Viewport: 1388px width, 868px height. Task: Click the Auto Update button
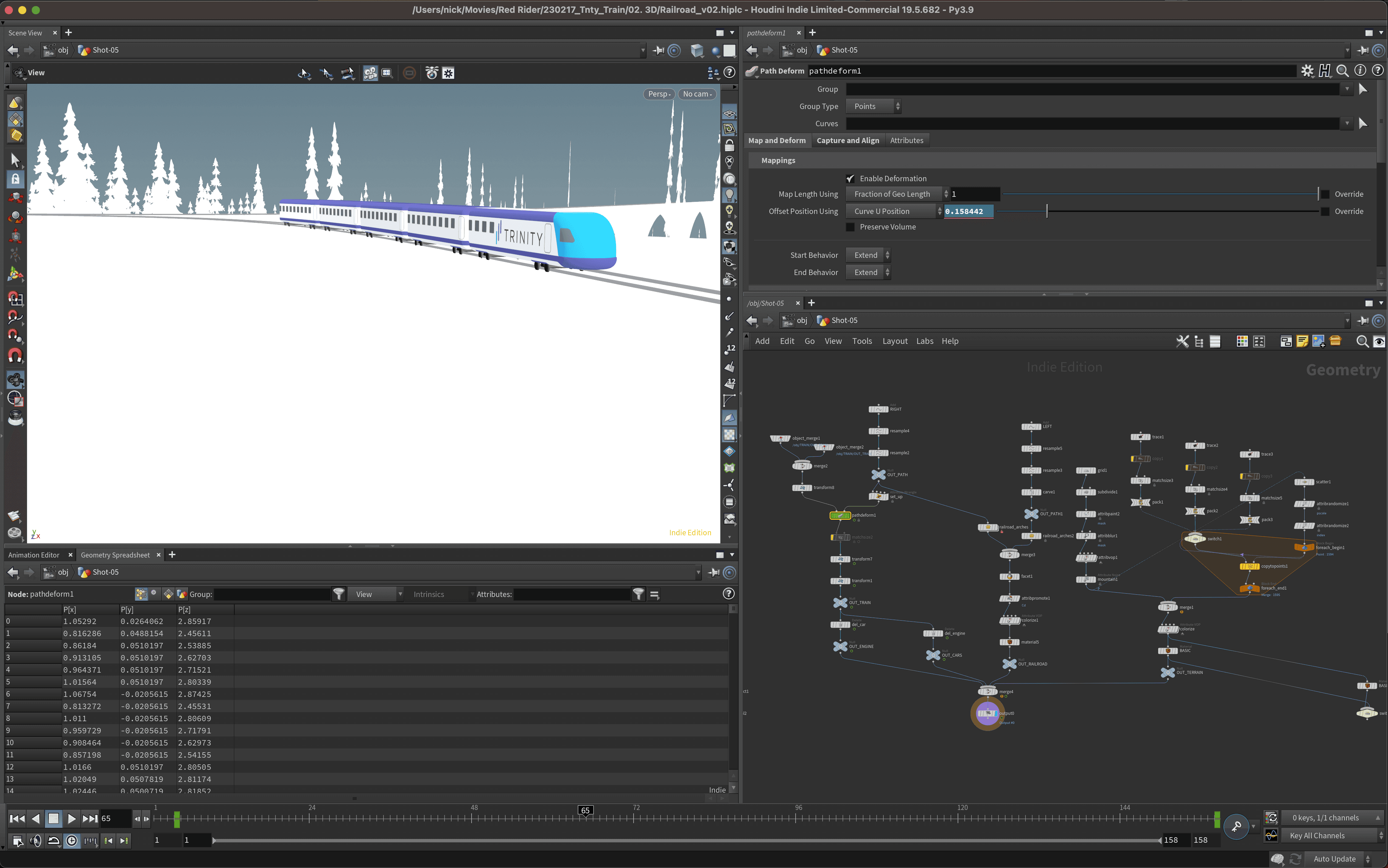pos(1334,859)
